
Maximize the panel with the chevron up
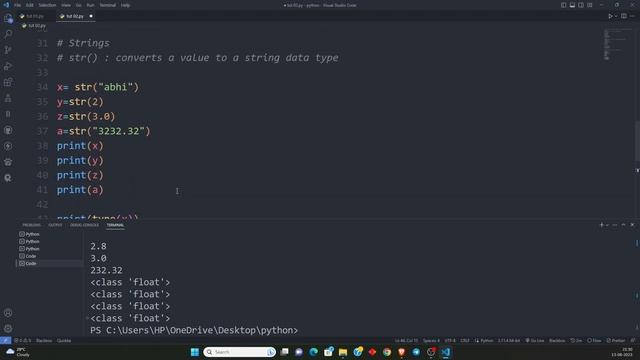[623, 225]
